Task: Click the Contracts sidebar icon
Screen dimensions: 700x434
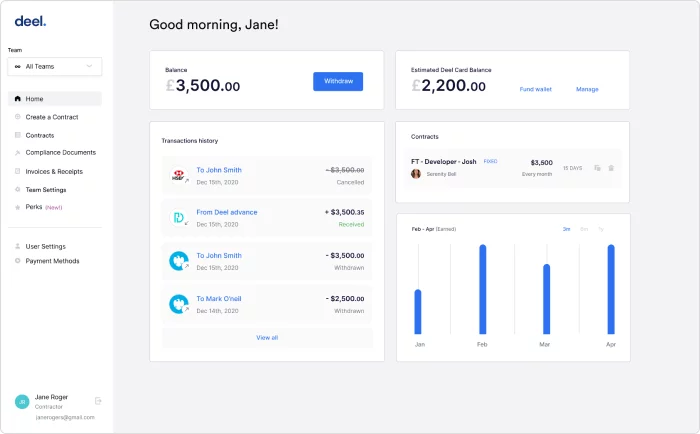Action: [17, 135]
